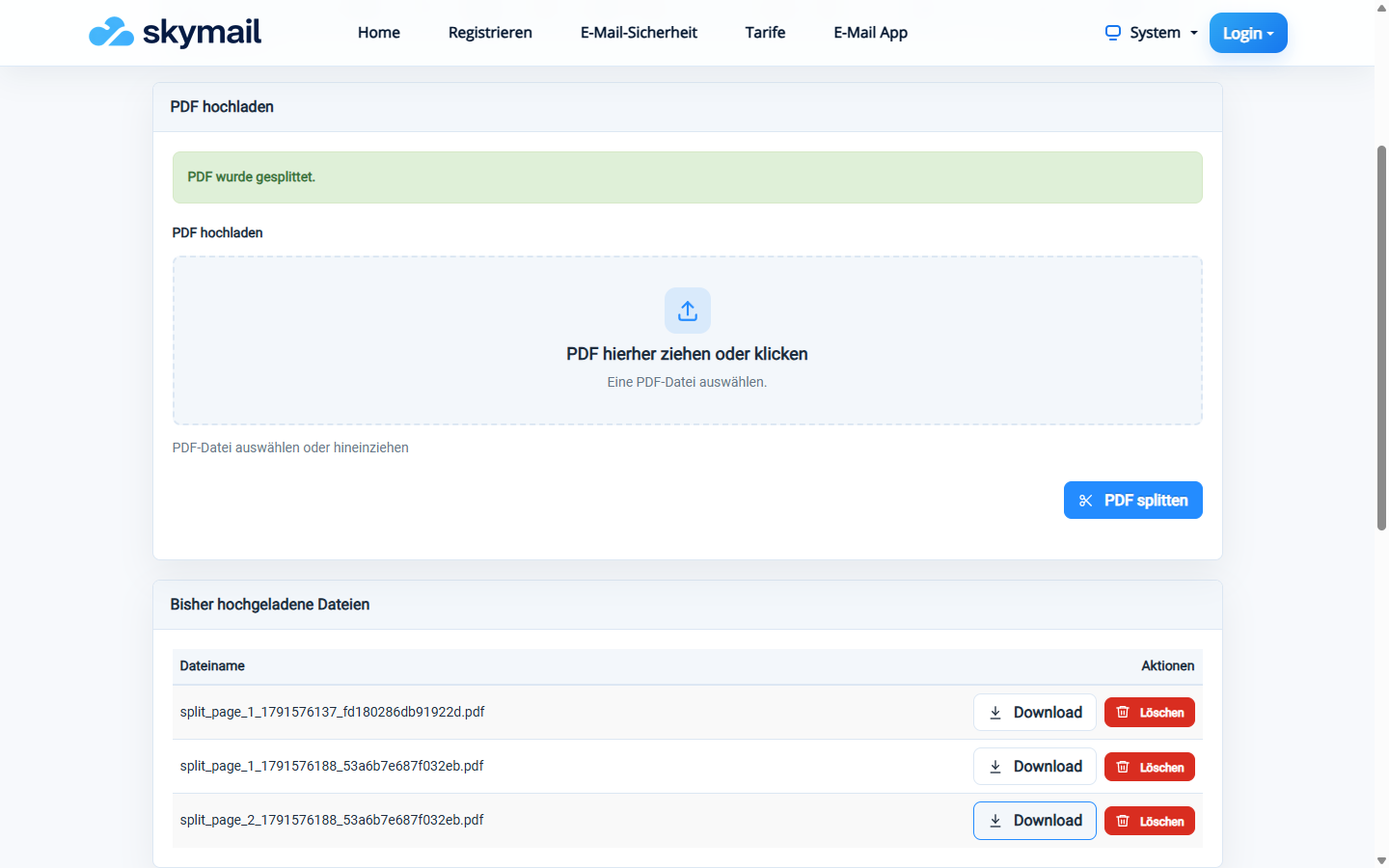Click file name split_page_2_1791576188_53a6b7e687f032eb.pdf

(332, 820)
